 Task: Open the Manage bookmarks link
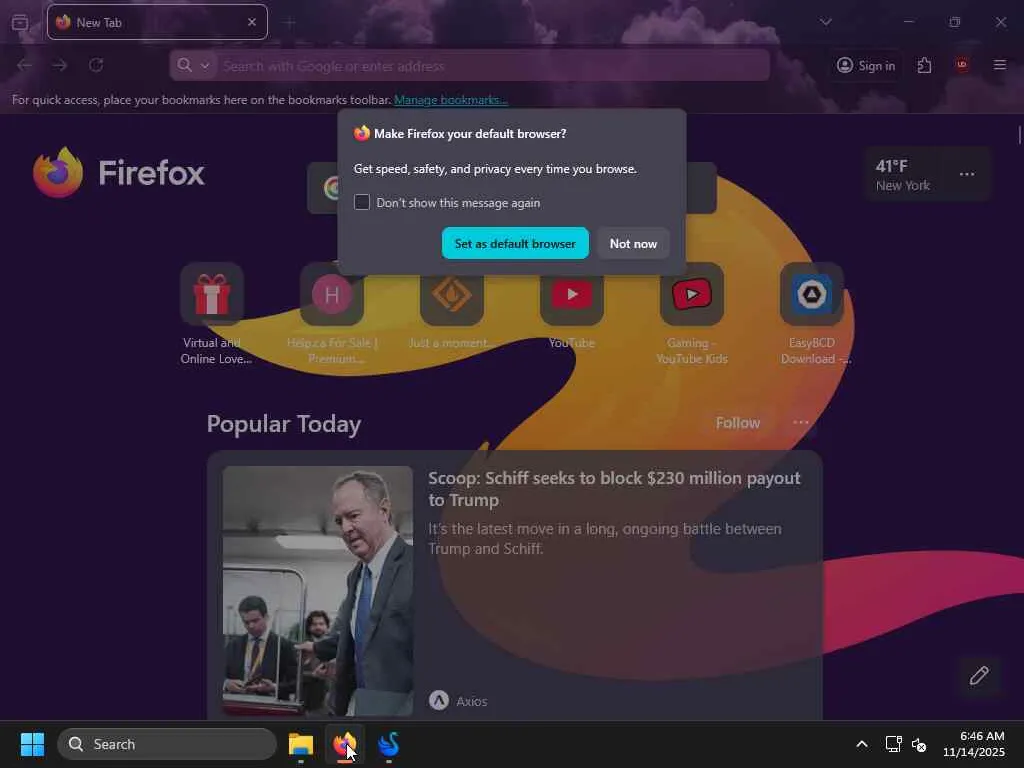[x=451, y=100]
